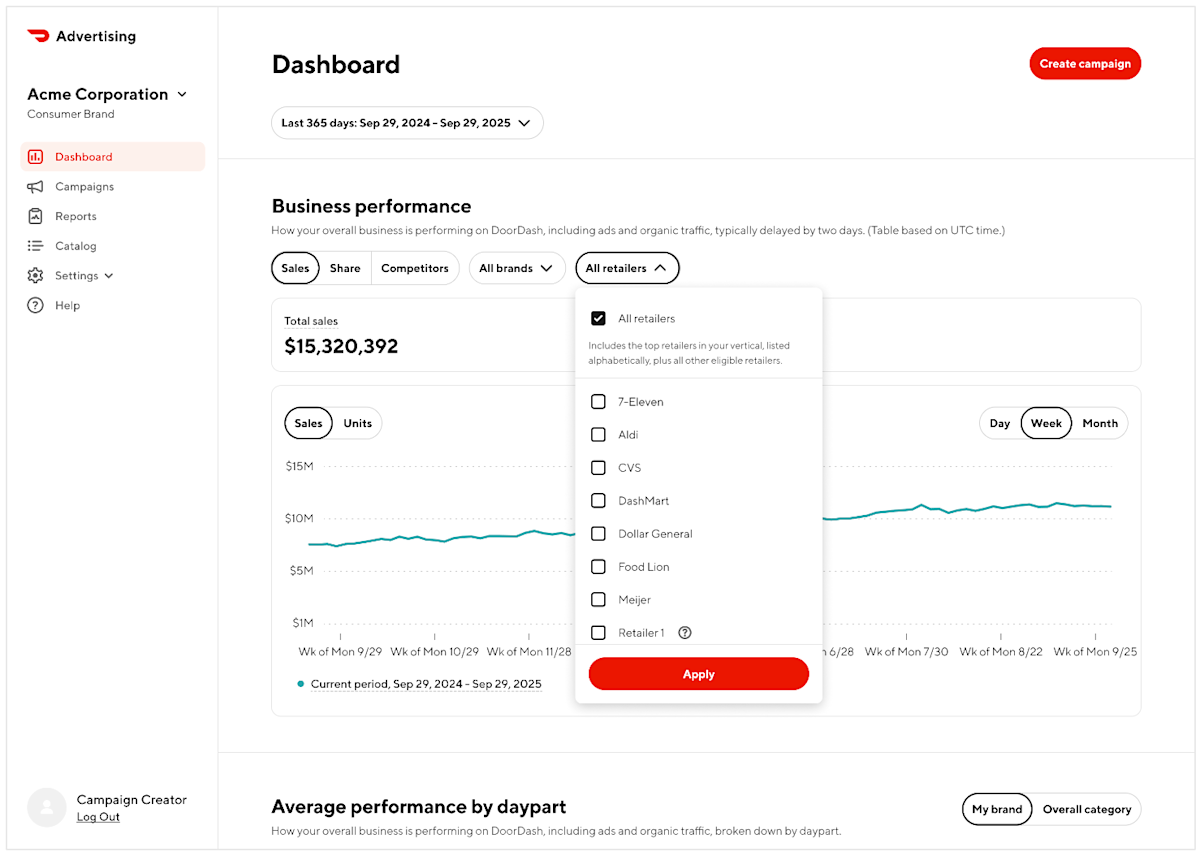This screenshot has width=1200, height=856.
Task: Click the Wk of Mon 8/22 axis label
Action: coord(1001,651)
